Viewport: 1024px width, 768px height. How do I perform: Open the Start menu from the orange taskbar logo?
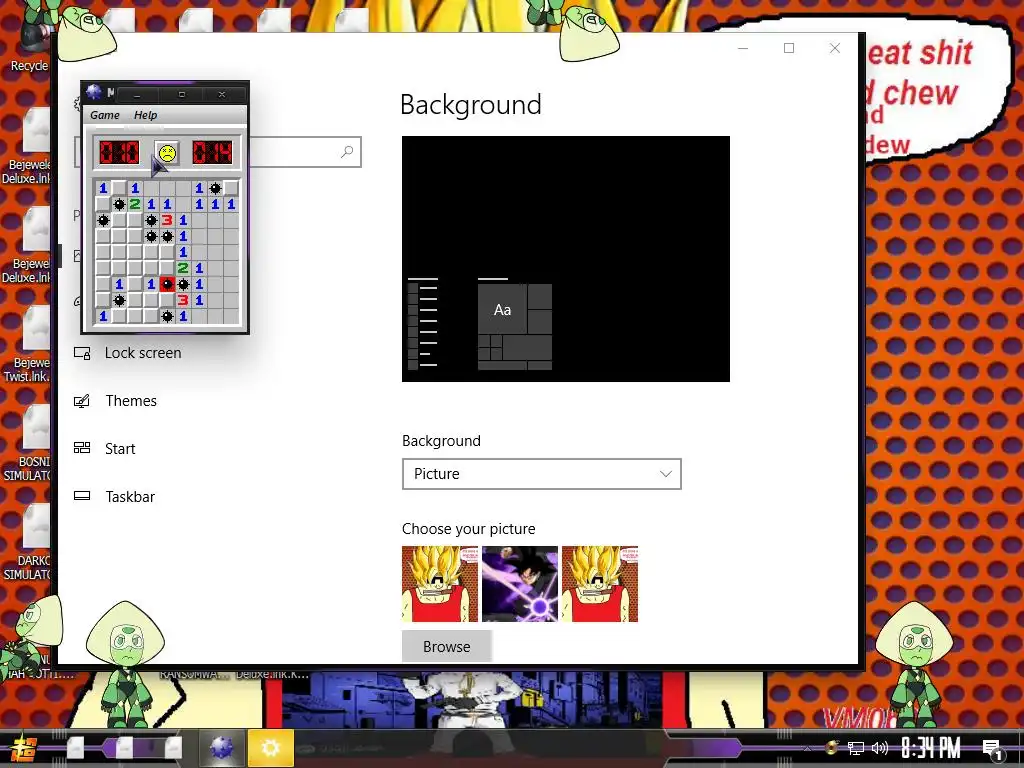(24, 748)
